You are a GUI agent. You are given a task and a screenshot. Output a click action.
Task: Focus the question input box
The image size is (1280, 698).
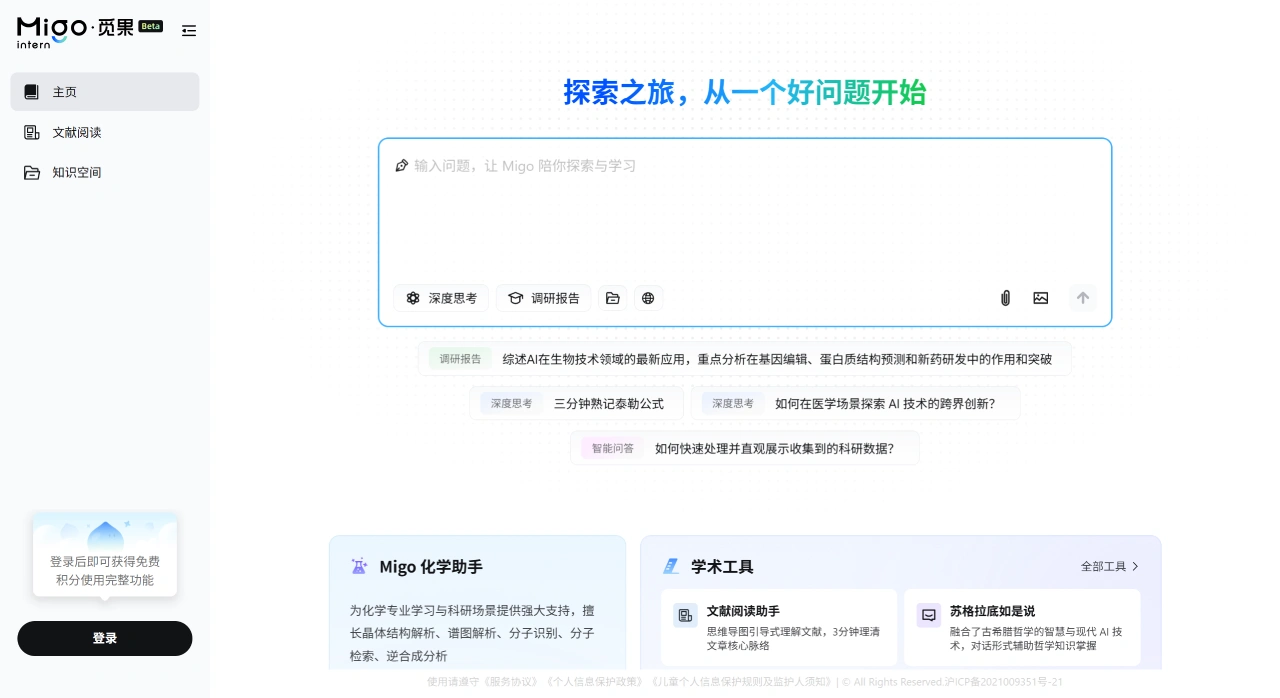(x=745, y=210)
